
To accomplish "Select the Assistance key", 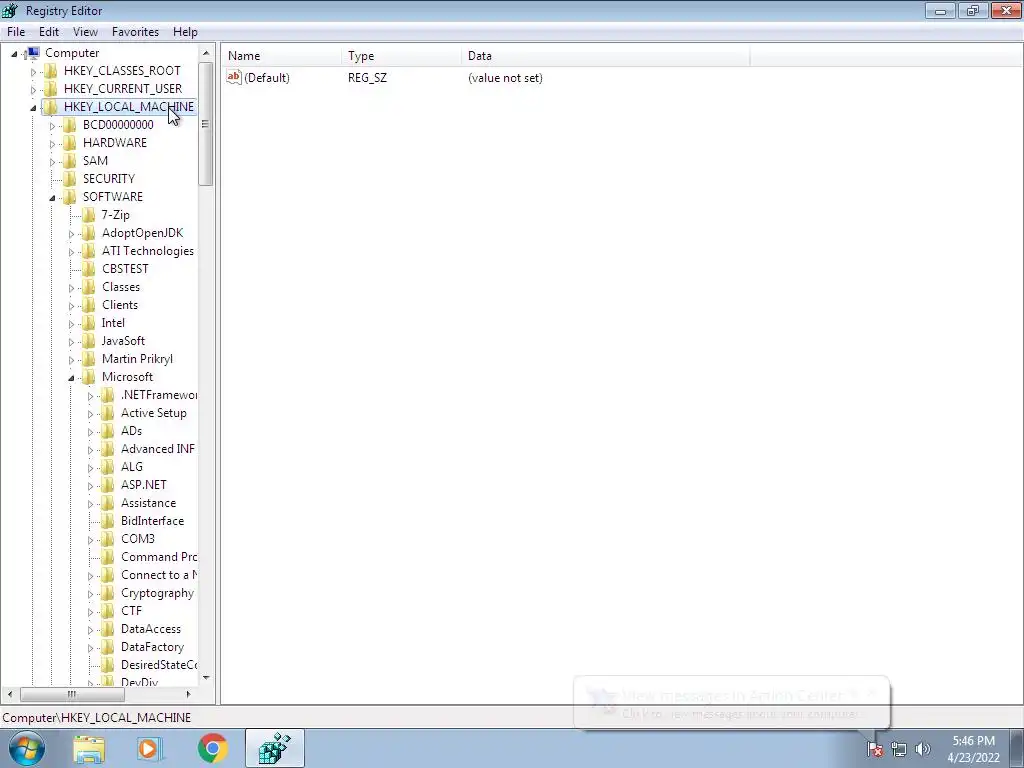I will (x=148, y=503).
